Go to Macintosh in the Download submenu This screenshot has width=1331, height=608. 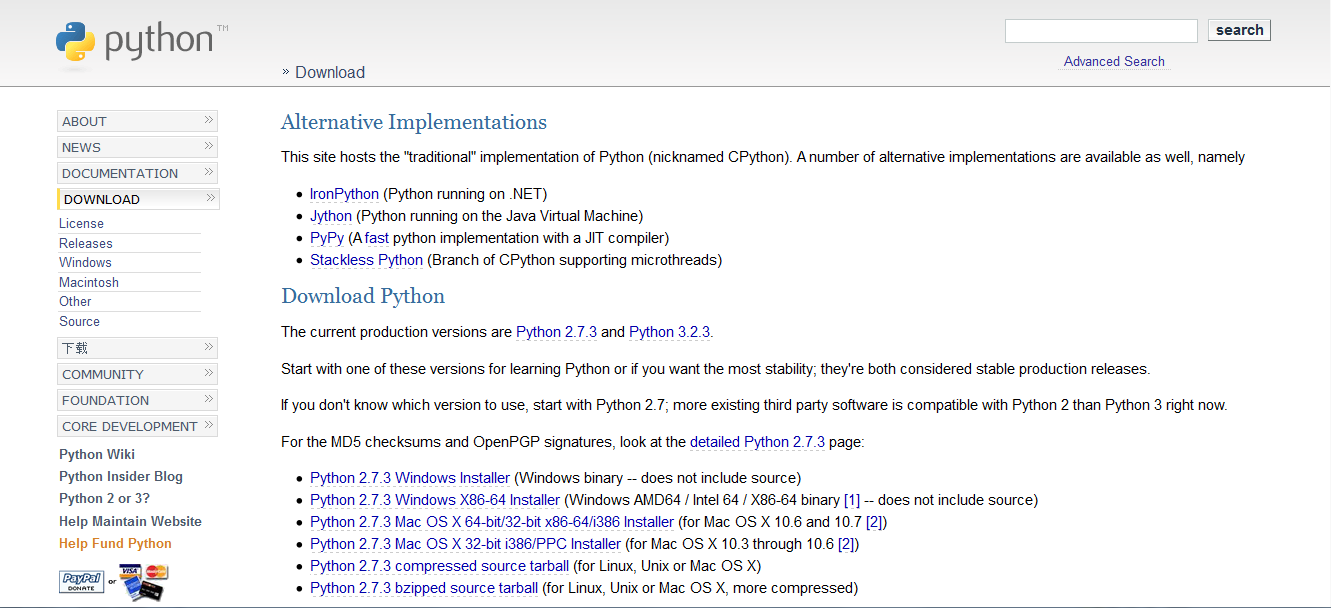pyautogui.click(x=89, y=282)
